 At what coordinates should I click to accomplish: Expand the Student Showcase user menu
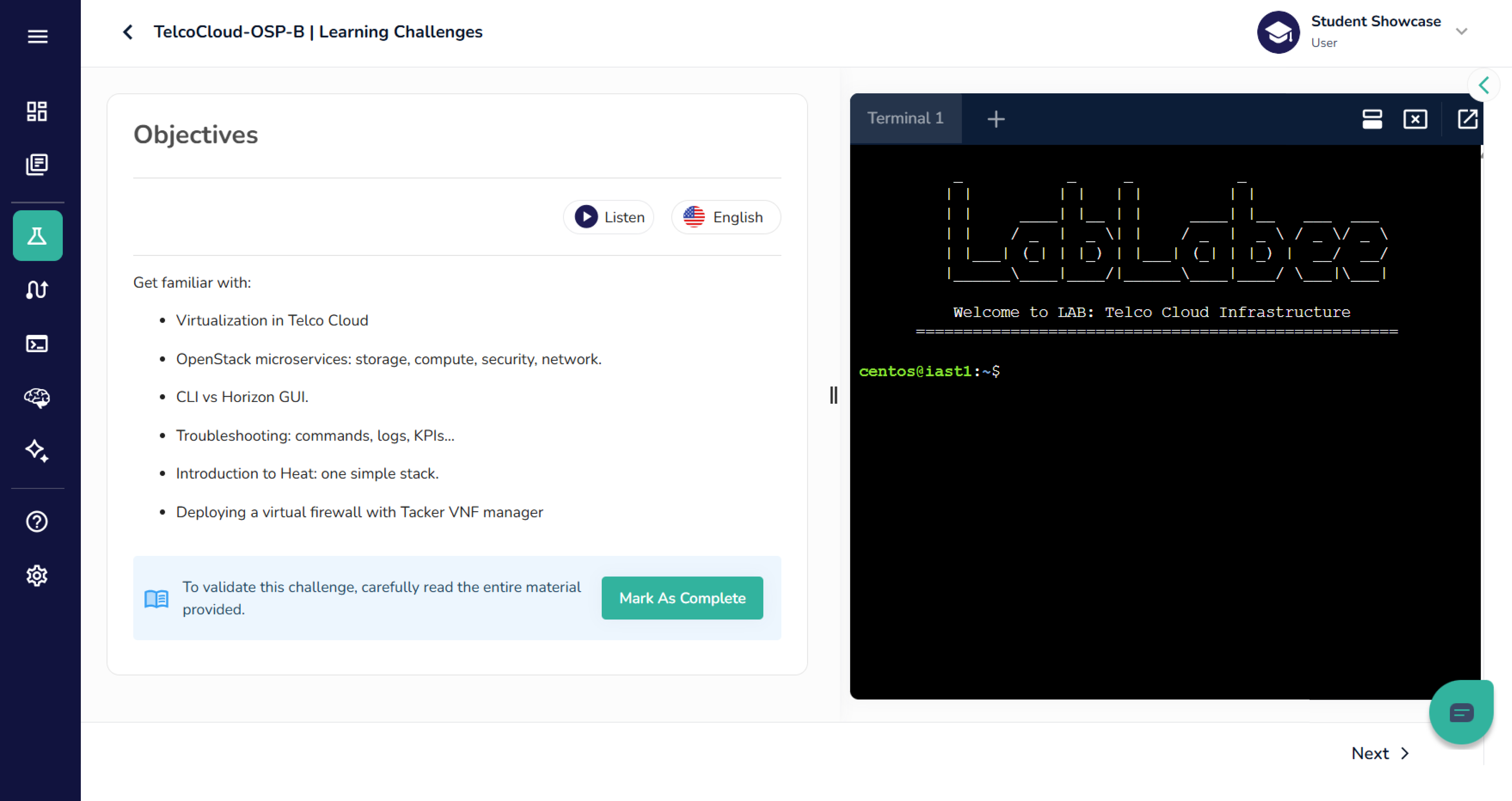click(x=1461, y=32)
